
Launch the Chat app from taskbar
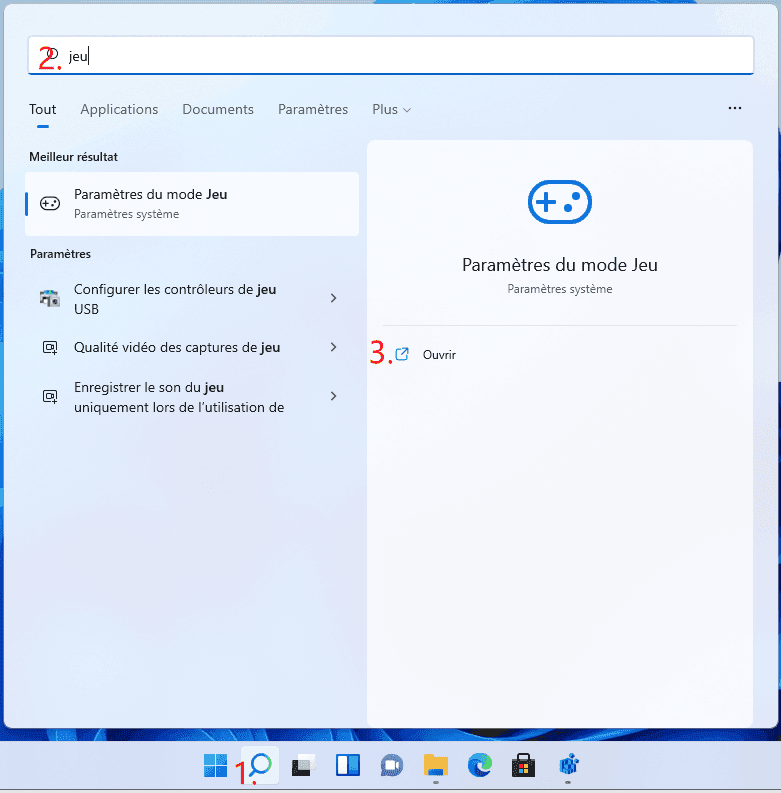pos(392,765)
